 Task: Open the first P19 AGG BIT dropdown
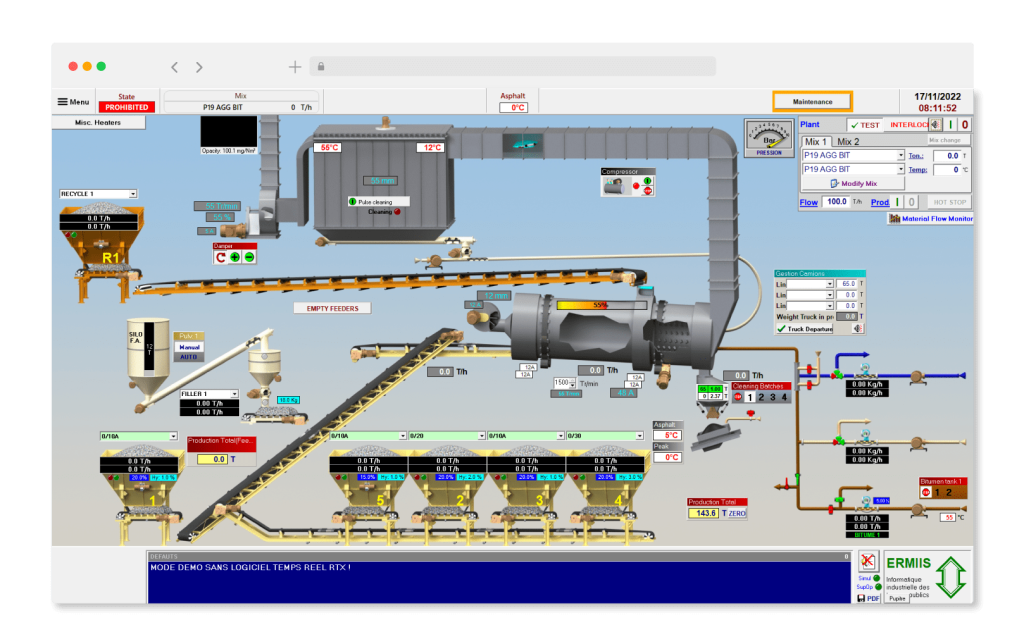(900, 156)
